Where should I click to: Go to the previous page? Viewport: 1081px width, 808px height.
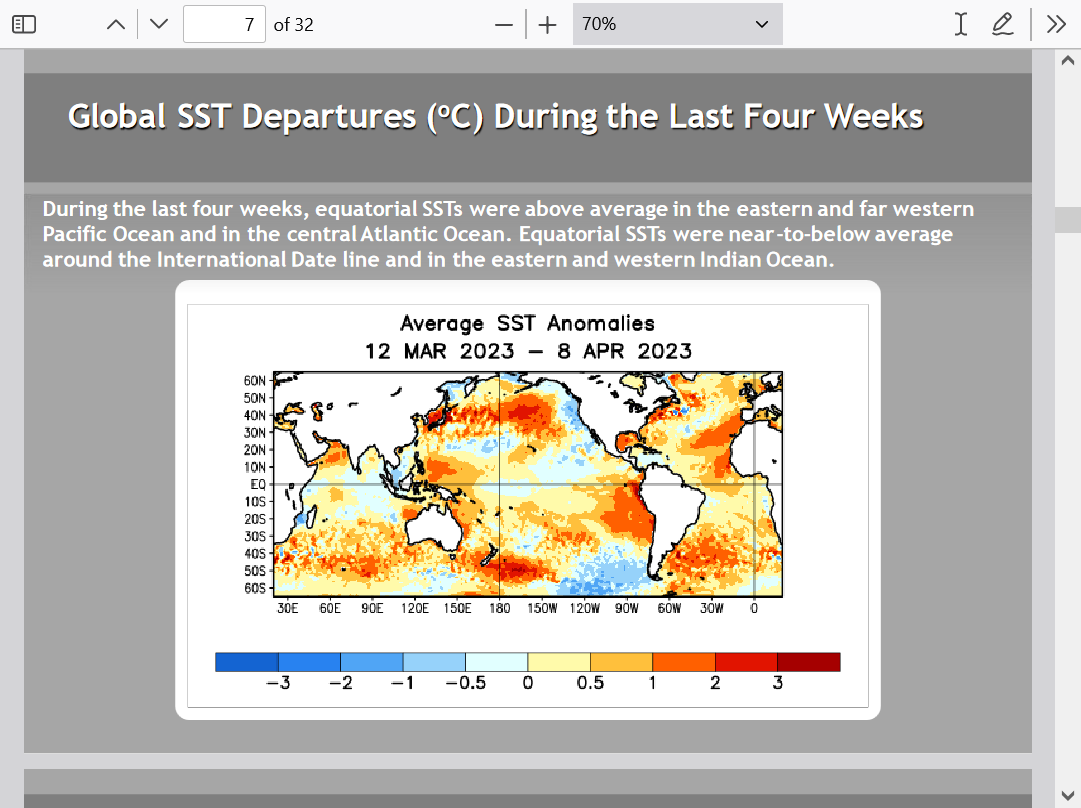[x=116, y=25]
